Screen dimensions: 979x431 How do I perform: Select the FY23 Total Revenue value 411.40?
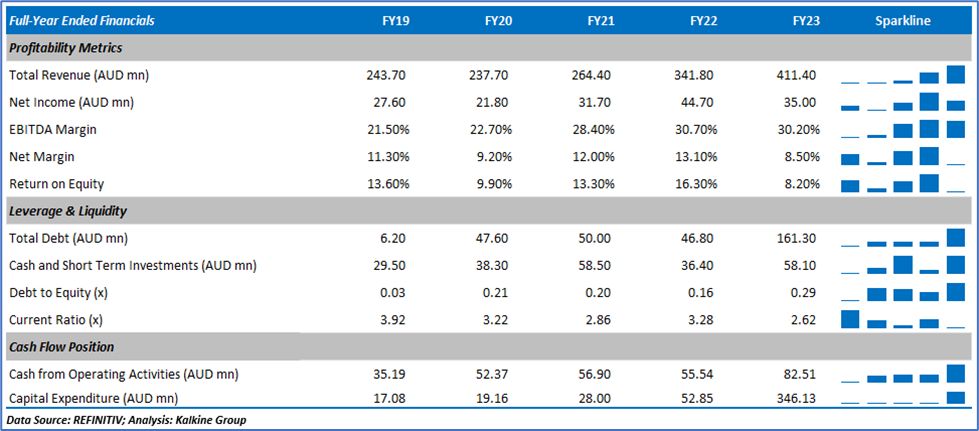(797, 75)
